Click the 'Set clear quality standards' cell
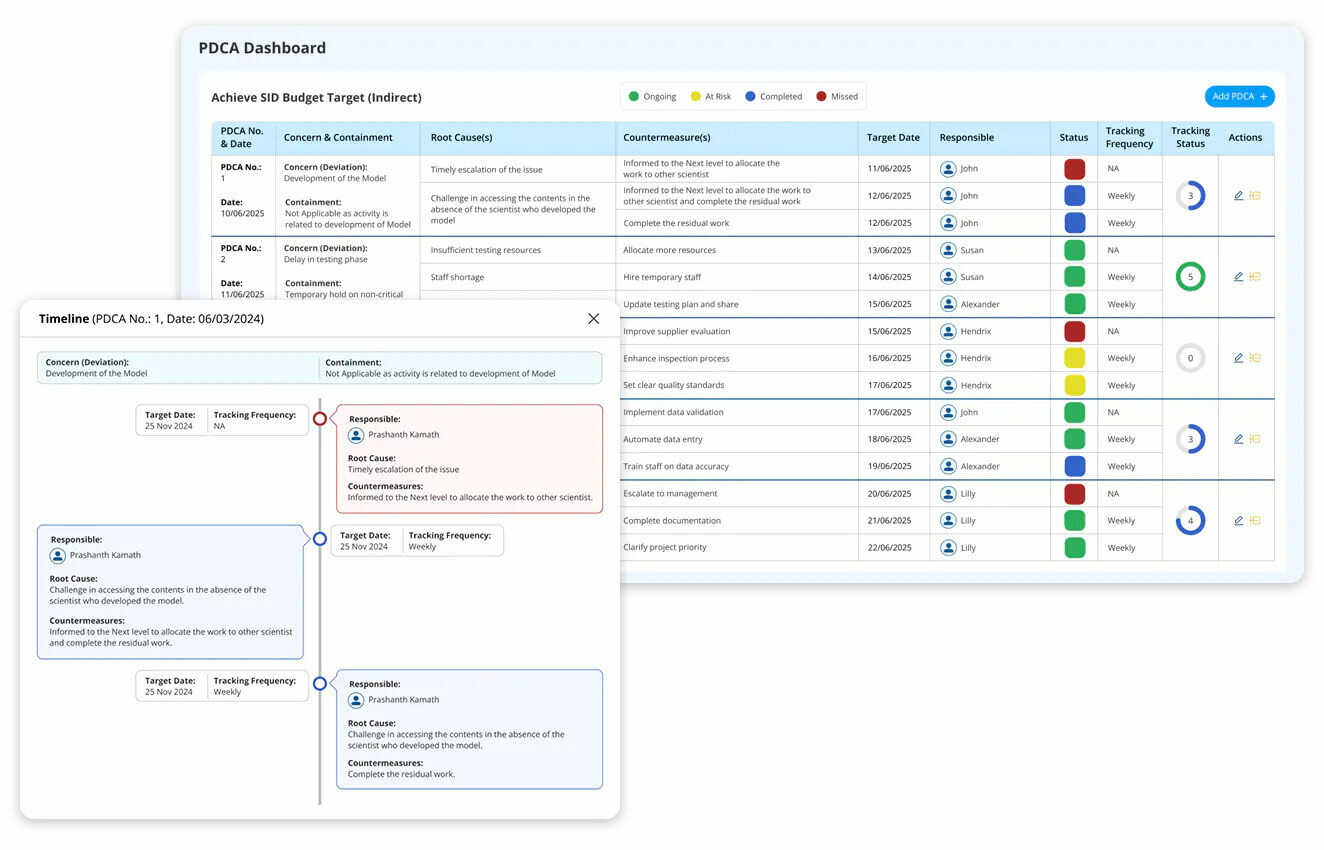This screenshot has width=1324, height=850. coord(737,385)
